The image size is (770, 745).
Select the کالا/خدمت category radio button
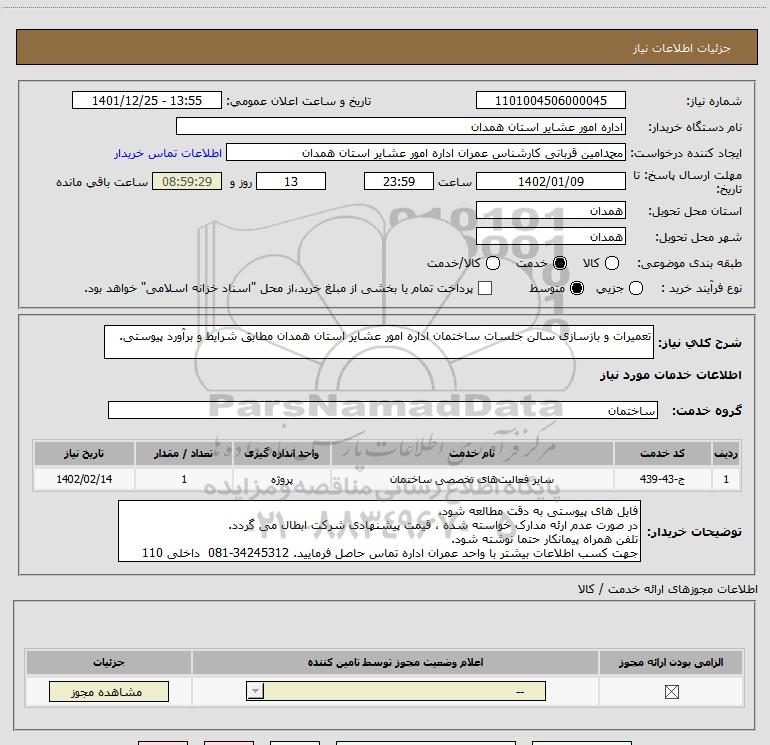coord(493,263)
